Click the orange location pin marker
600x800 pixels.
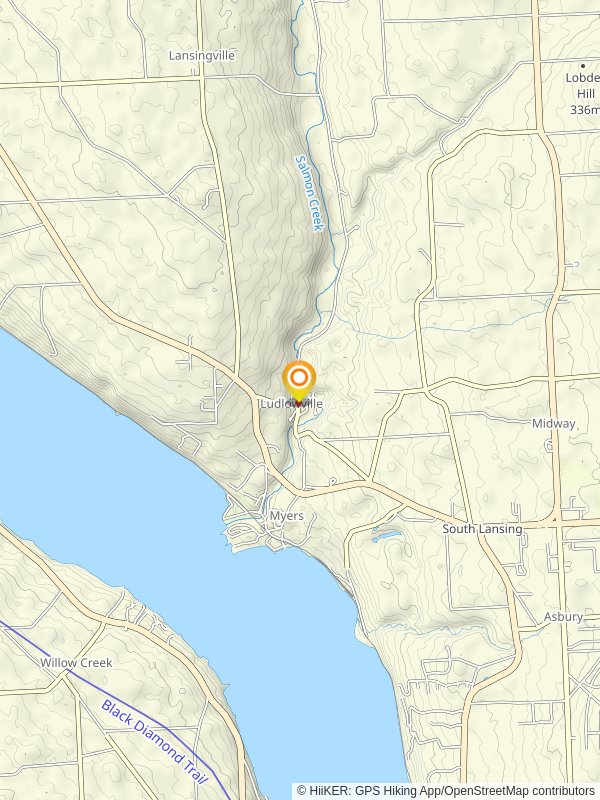(299, 383)
